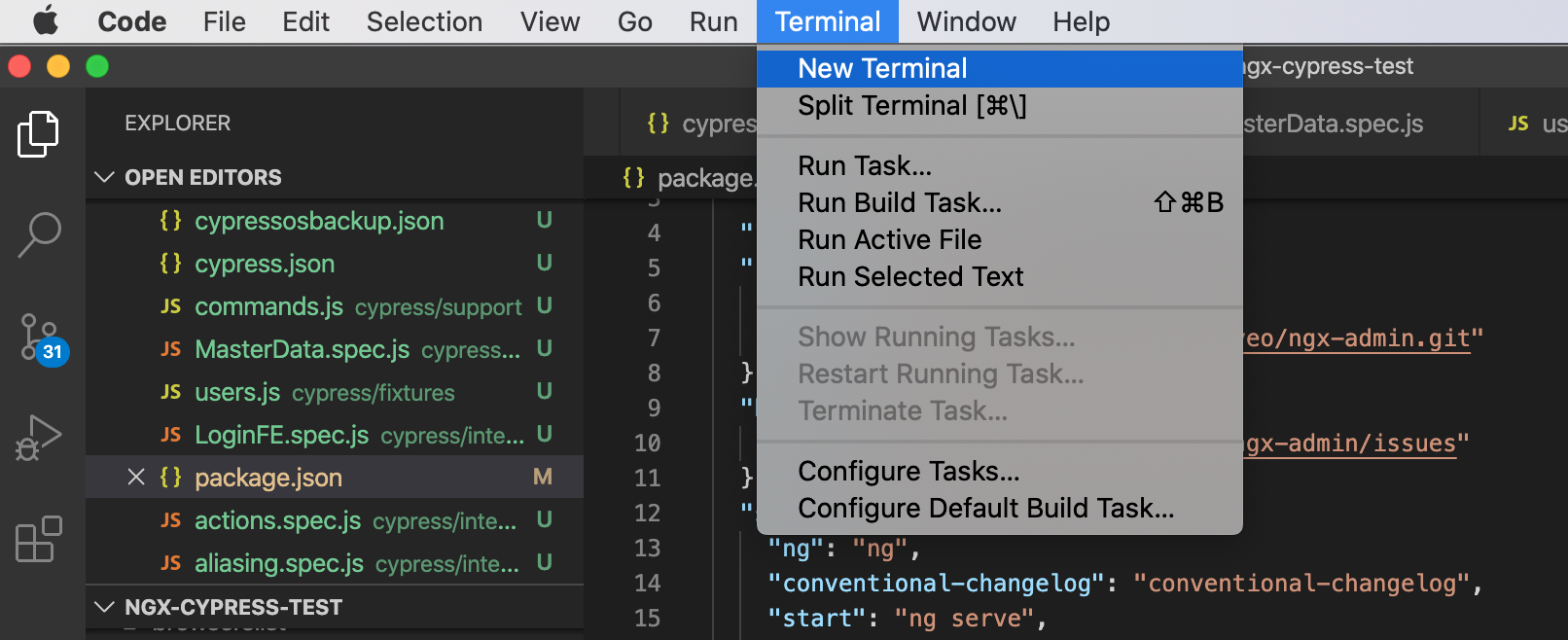
Task: Open cypressosbackup.json from Open Editors
Action: pos(319,221)
